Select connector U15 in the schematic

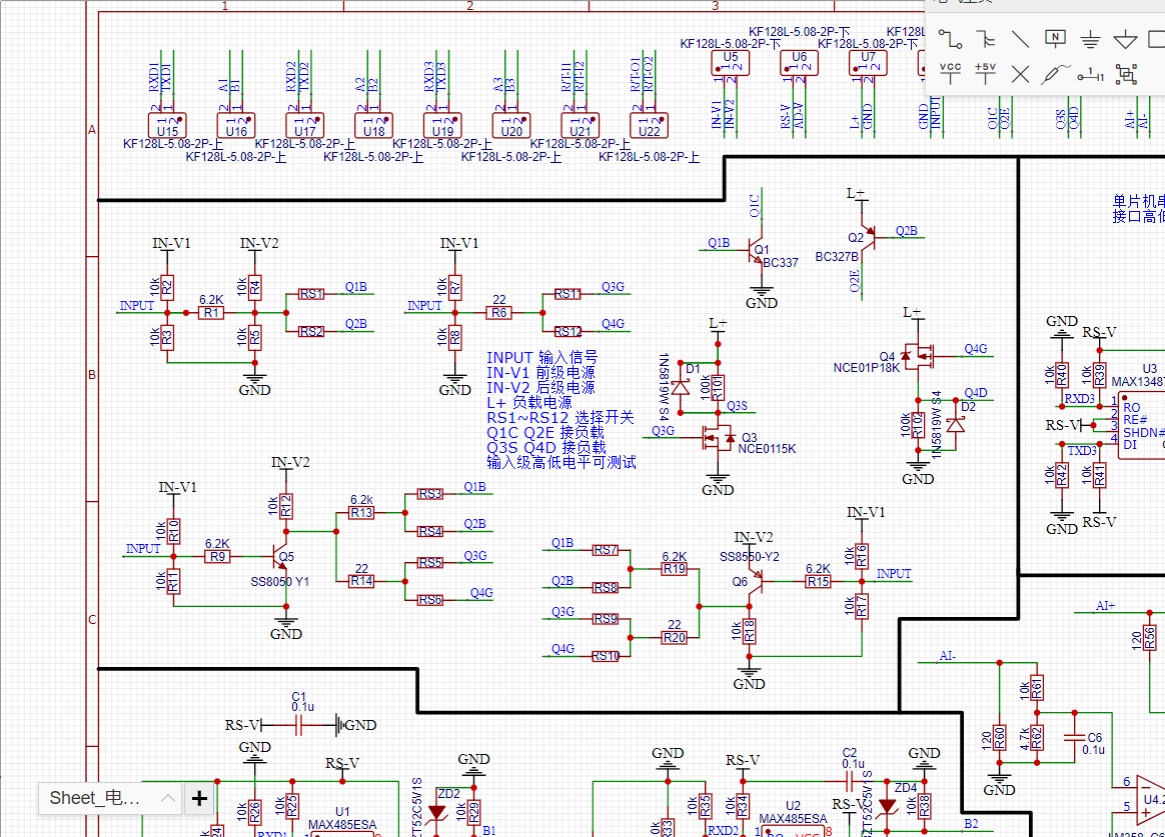coord(167,126)
